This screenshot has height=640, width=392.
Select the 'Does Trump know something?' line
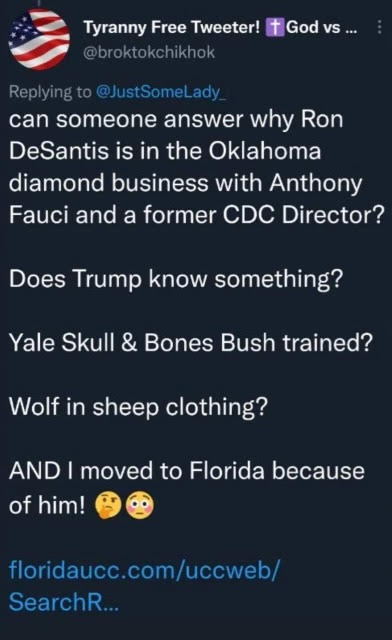(176, 279)
